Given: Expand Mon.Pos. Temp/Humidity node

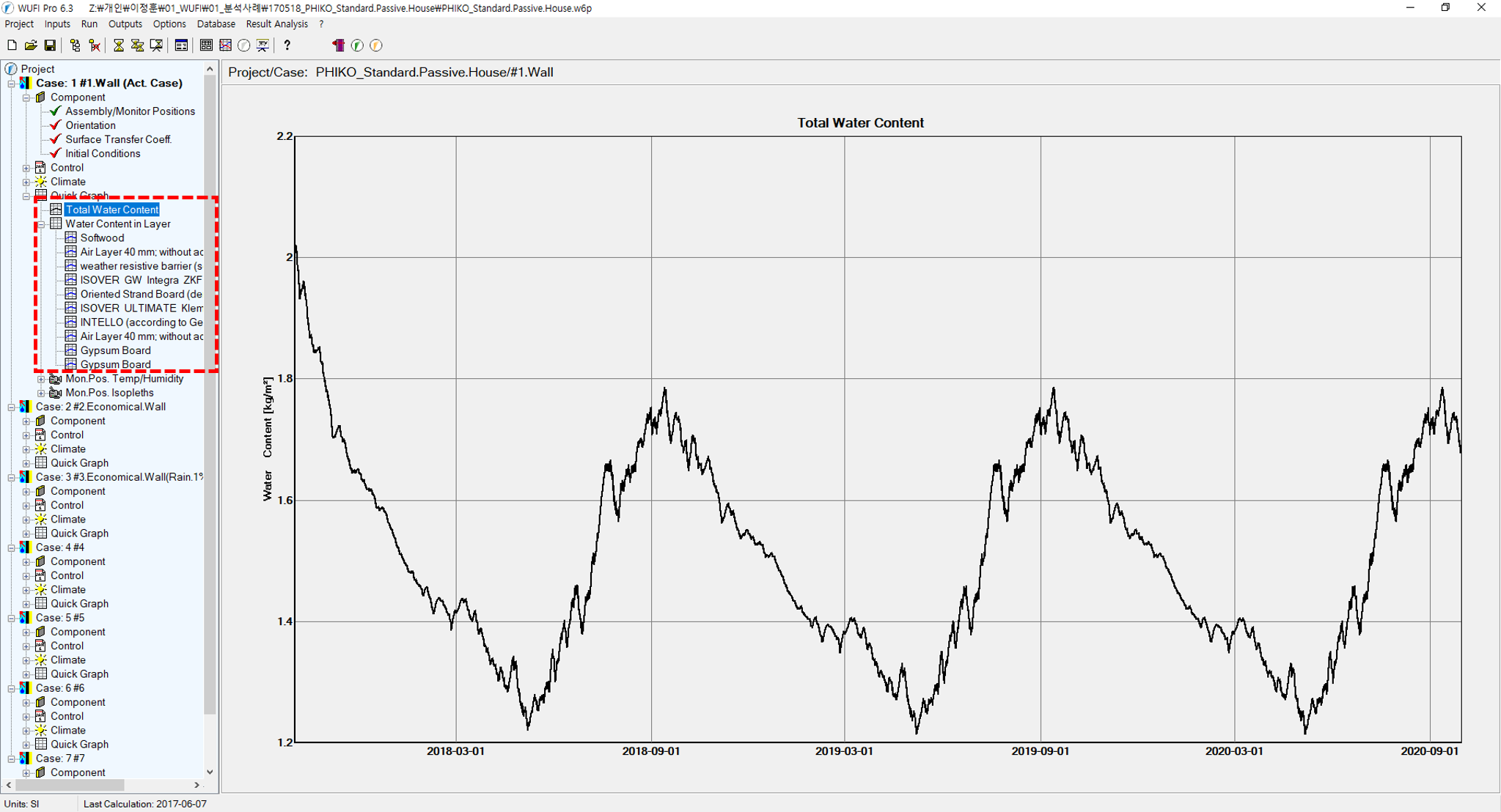Looking at the screenshot, I should tap(42, 379).
